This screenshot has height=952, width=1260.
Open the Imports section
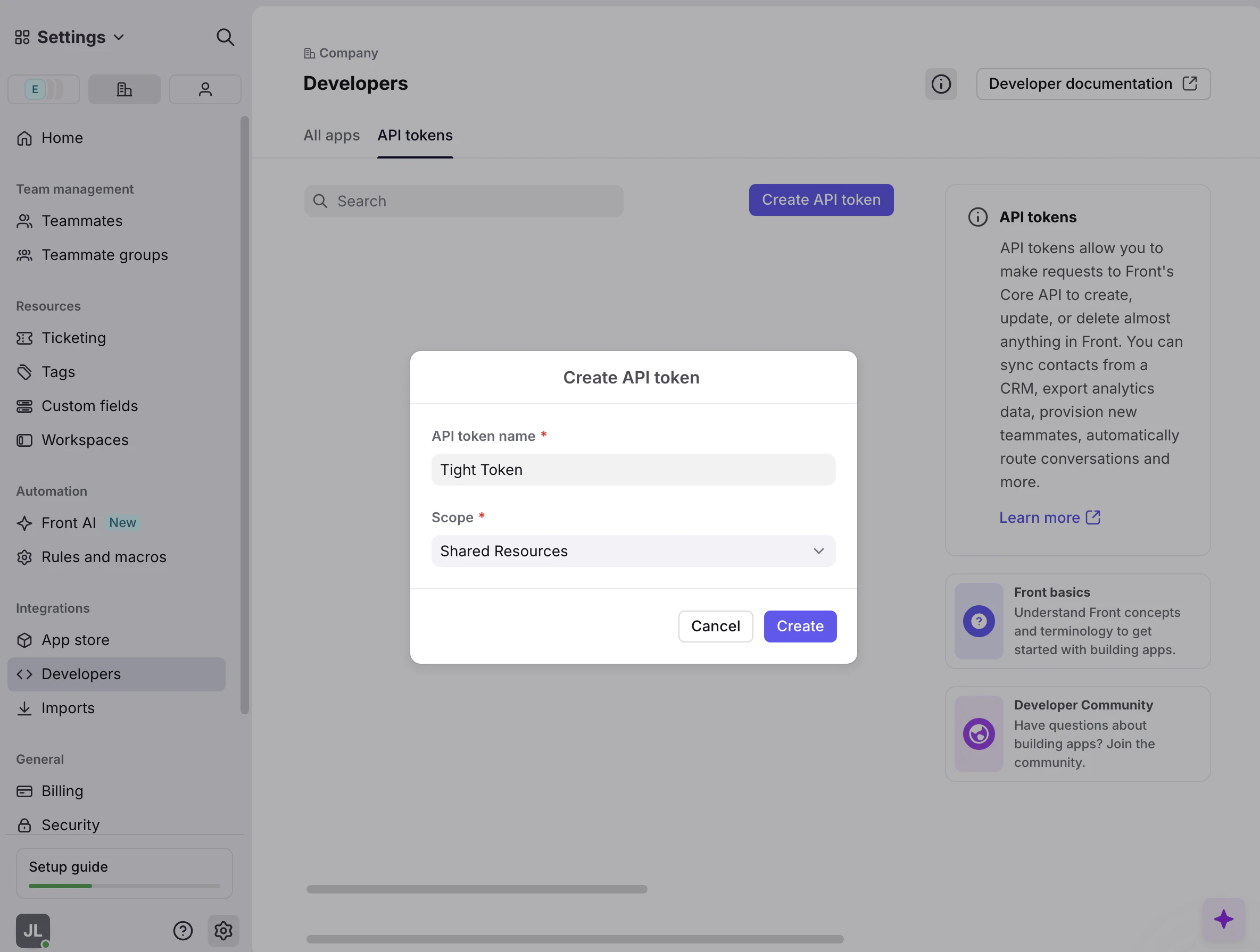pos(68,708)
